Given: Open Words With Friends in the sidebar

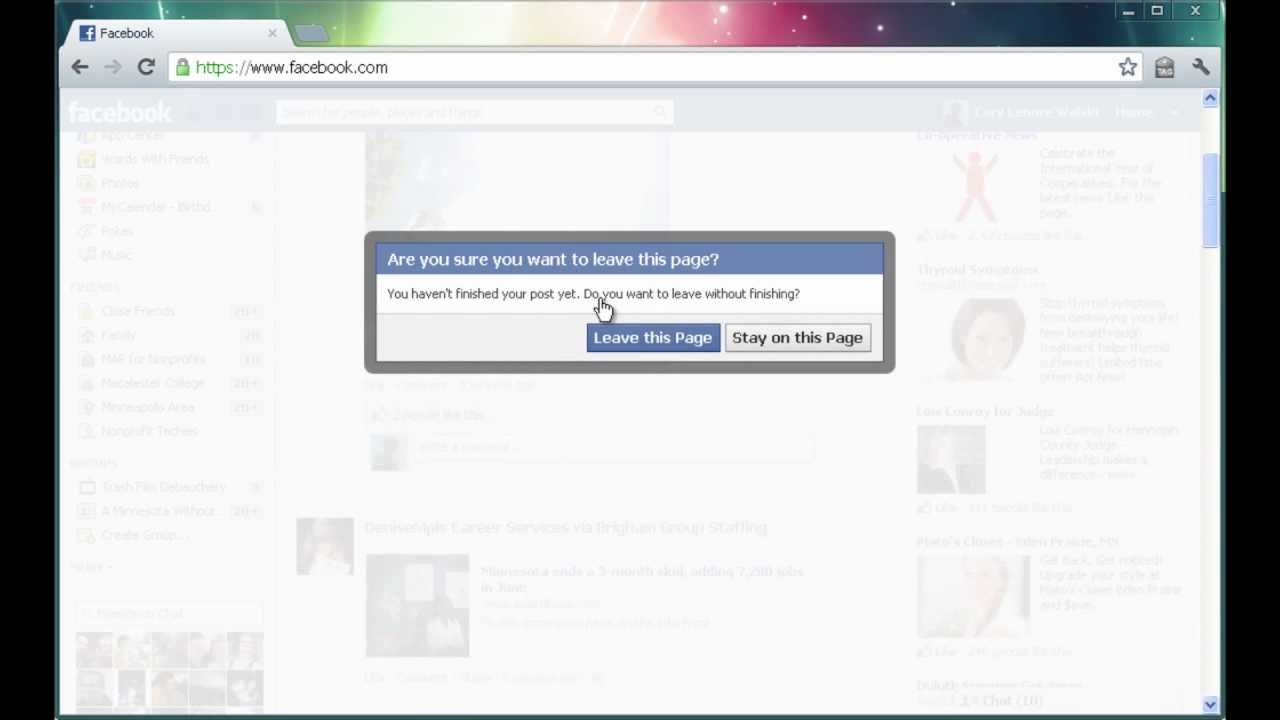Looking at the screenshot, I should (154, 159).
